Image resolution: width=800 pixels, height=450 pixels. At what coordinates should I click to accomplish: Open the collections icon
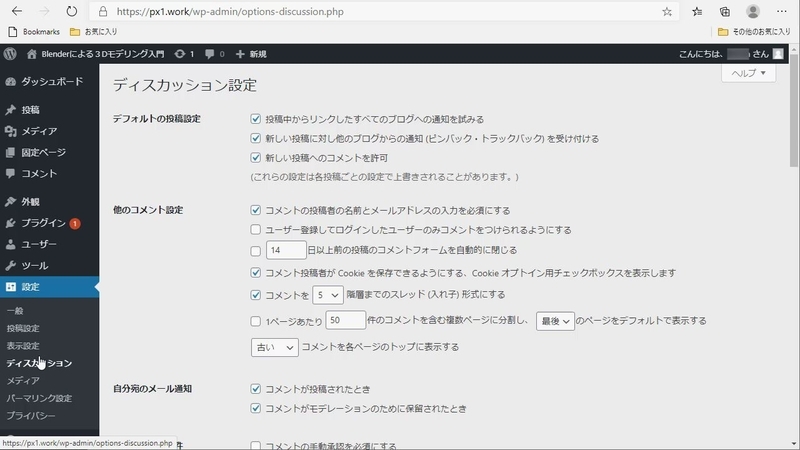[724, 11]
